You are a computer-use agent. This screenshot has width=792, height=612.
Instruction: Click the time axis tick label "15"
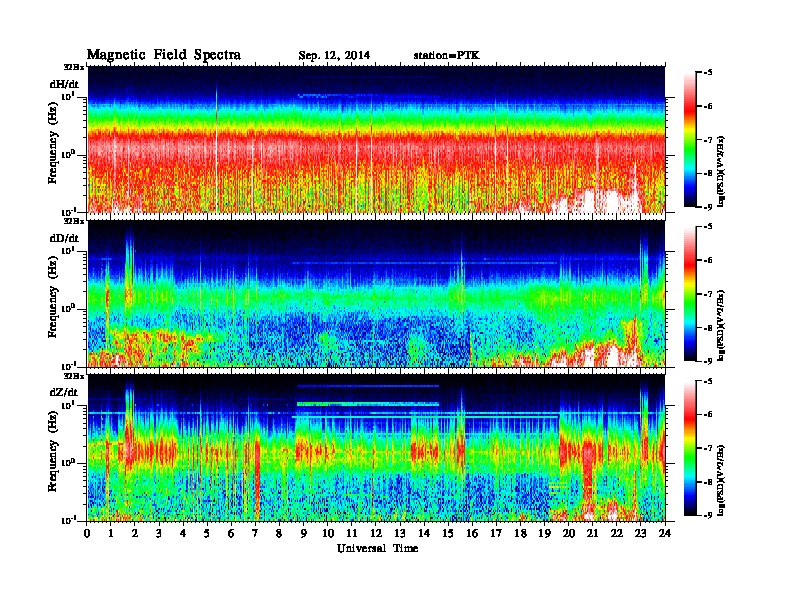pos(448,533)
